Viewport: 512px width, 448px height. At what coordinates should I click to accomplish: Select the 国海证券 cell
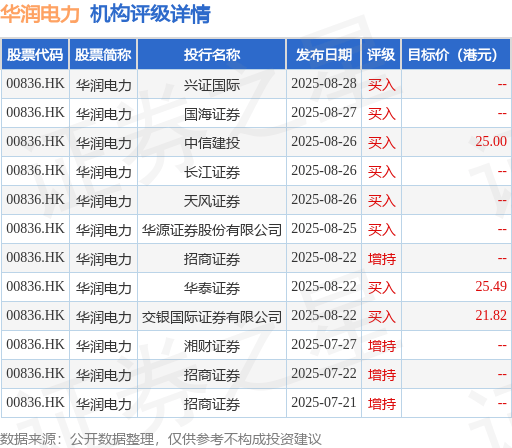[212, 114]
